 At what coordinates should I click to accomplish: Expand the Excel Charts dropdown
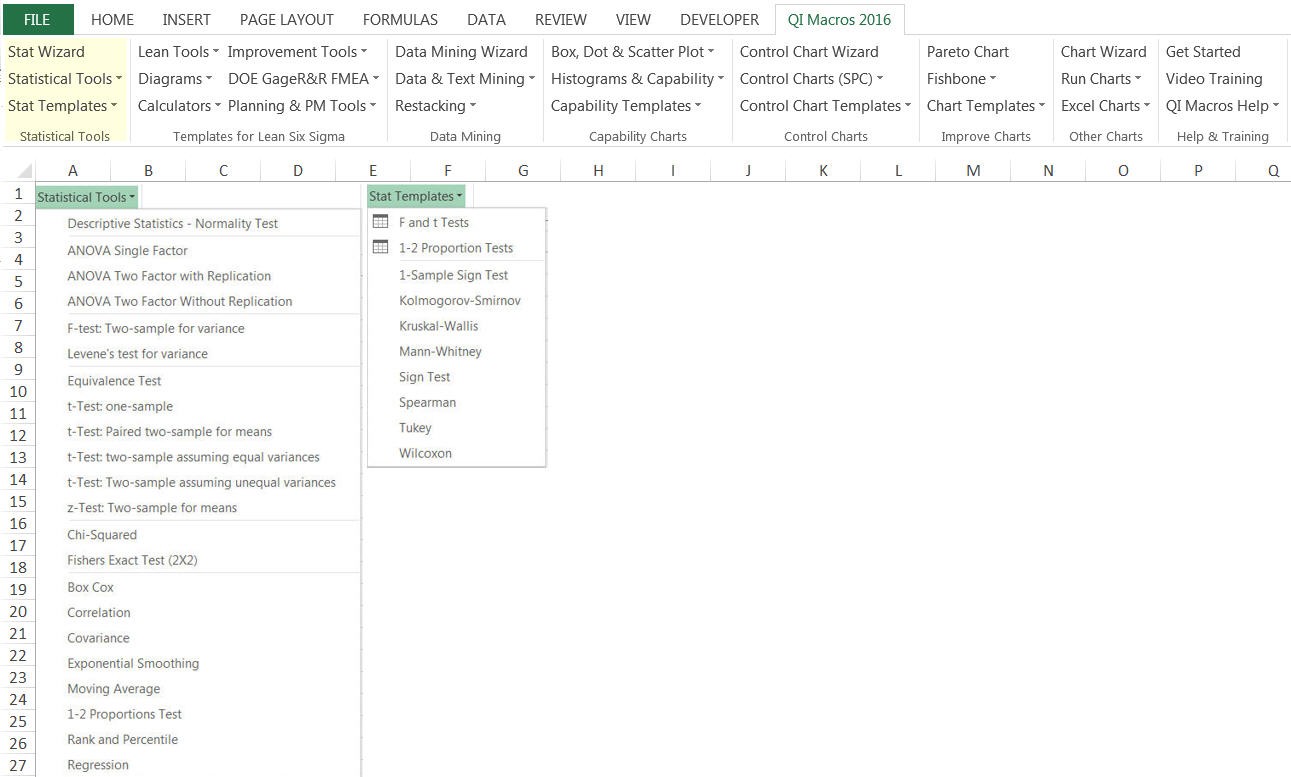point(1105,105)
